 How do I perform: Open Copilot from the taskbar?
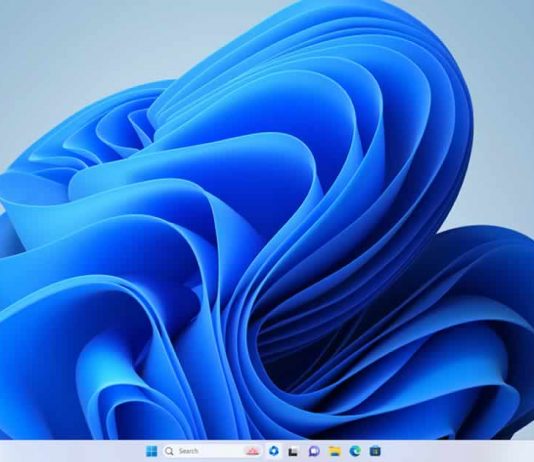[x=273, y=451]
